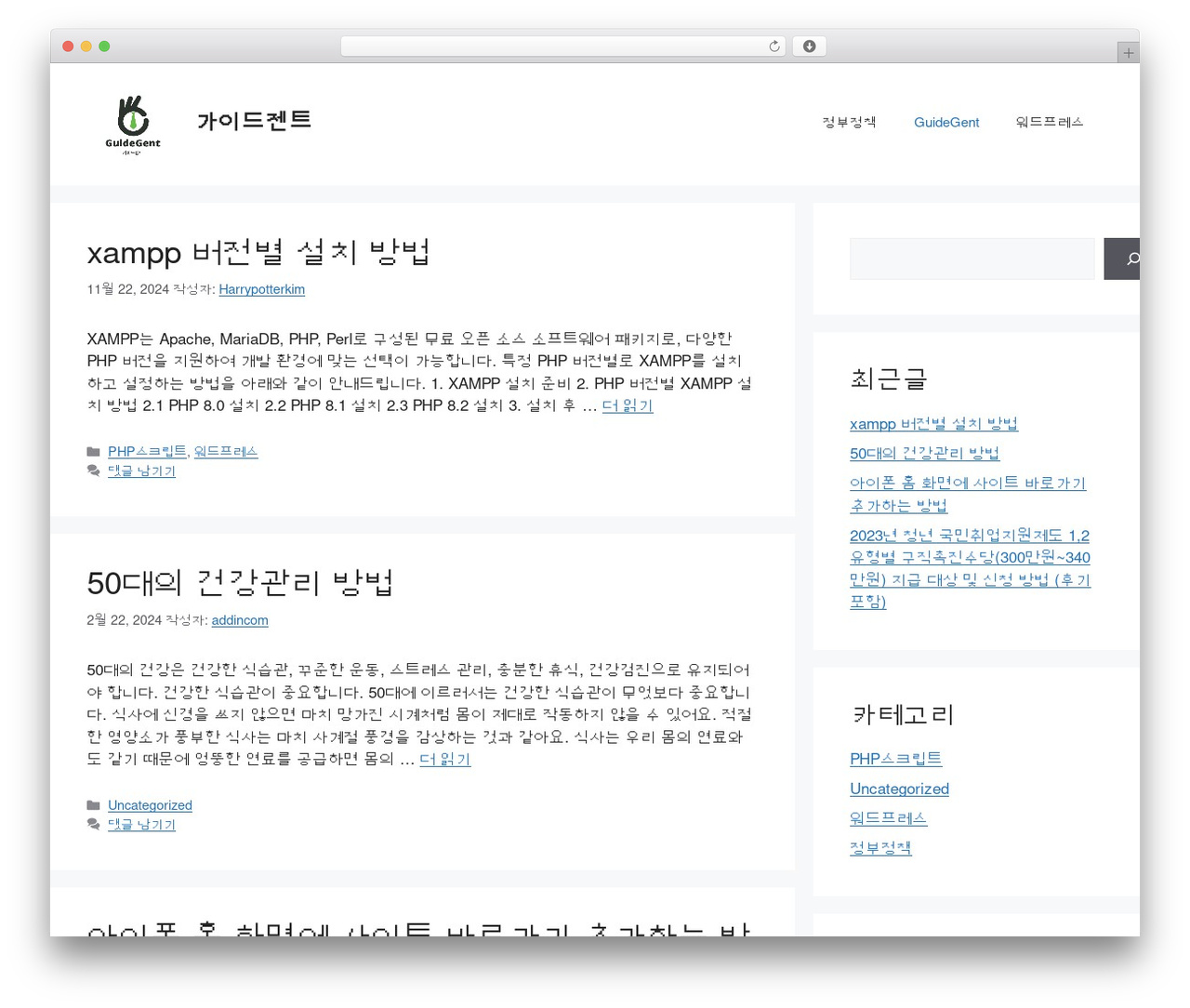Open recent post xampp 버전별 설치 방법 in sidebar
This screenshot has width=1190, height=1008.
point(933,424)
